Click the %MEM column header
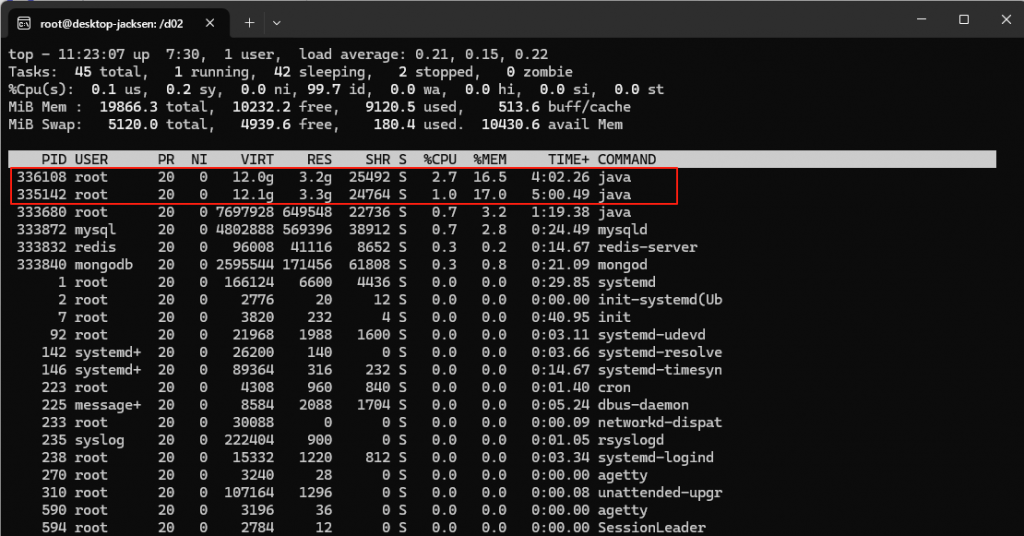The width and height of the screenshot is (1024, 536). point(490,159)
